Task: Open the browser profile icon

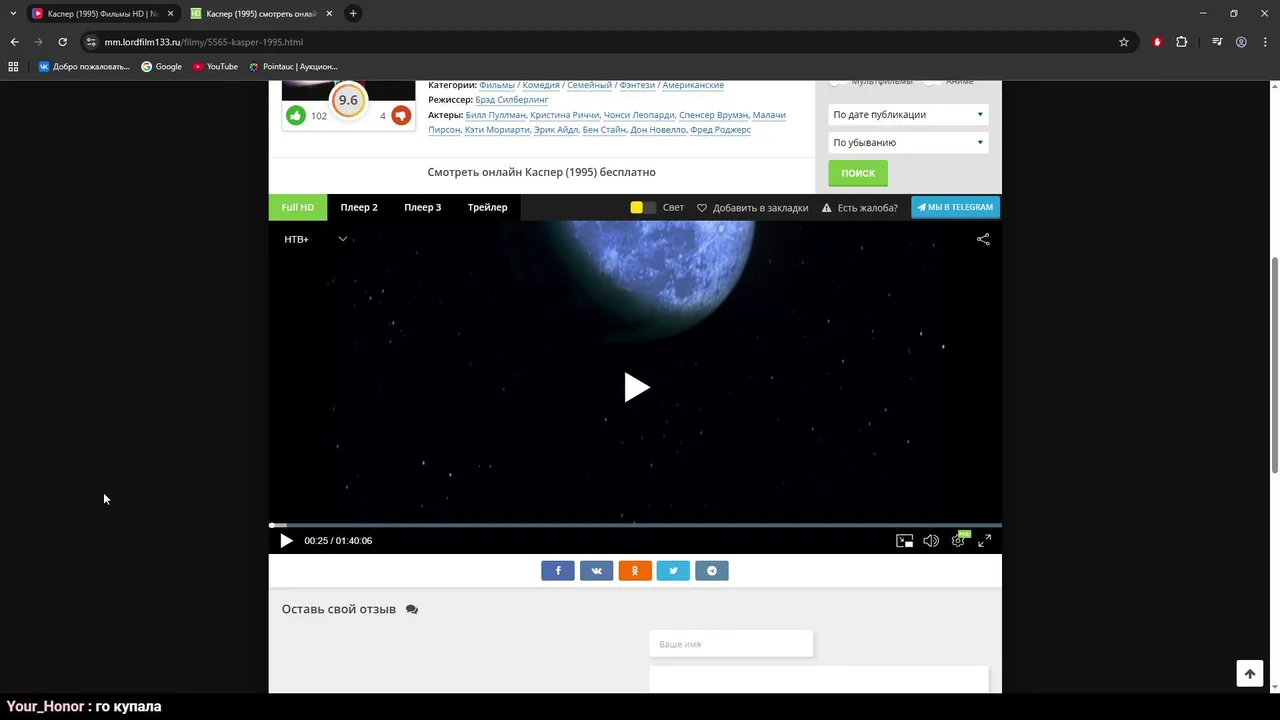Action: pyautogui.click(x=1241, y=42)
